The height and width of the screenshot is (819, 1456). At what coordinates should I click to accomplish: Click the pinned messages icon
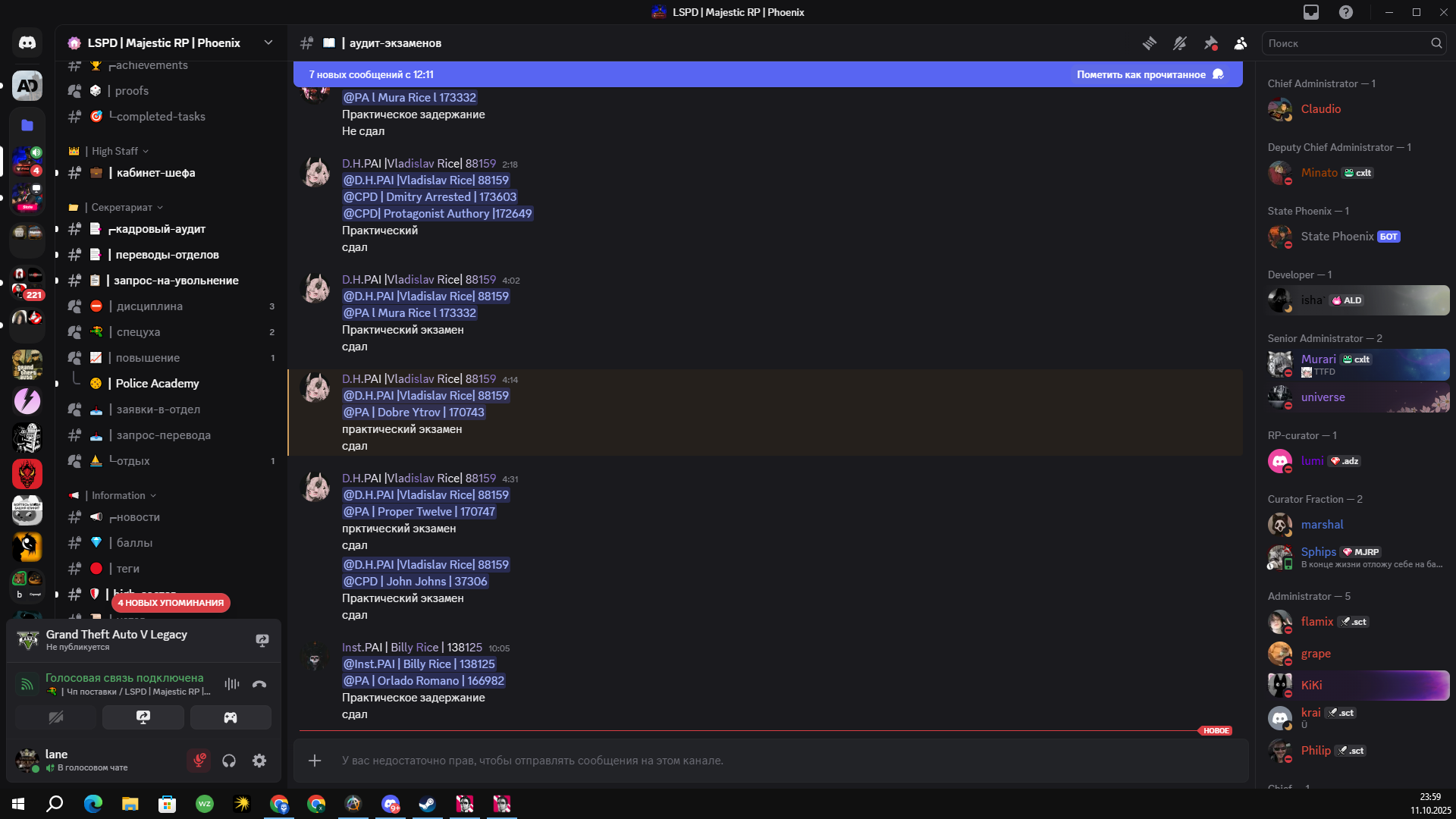tap(1210, 43)
